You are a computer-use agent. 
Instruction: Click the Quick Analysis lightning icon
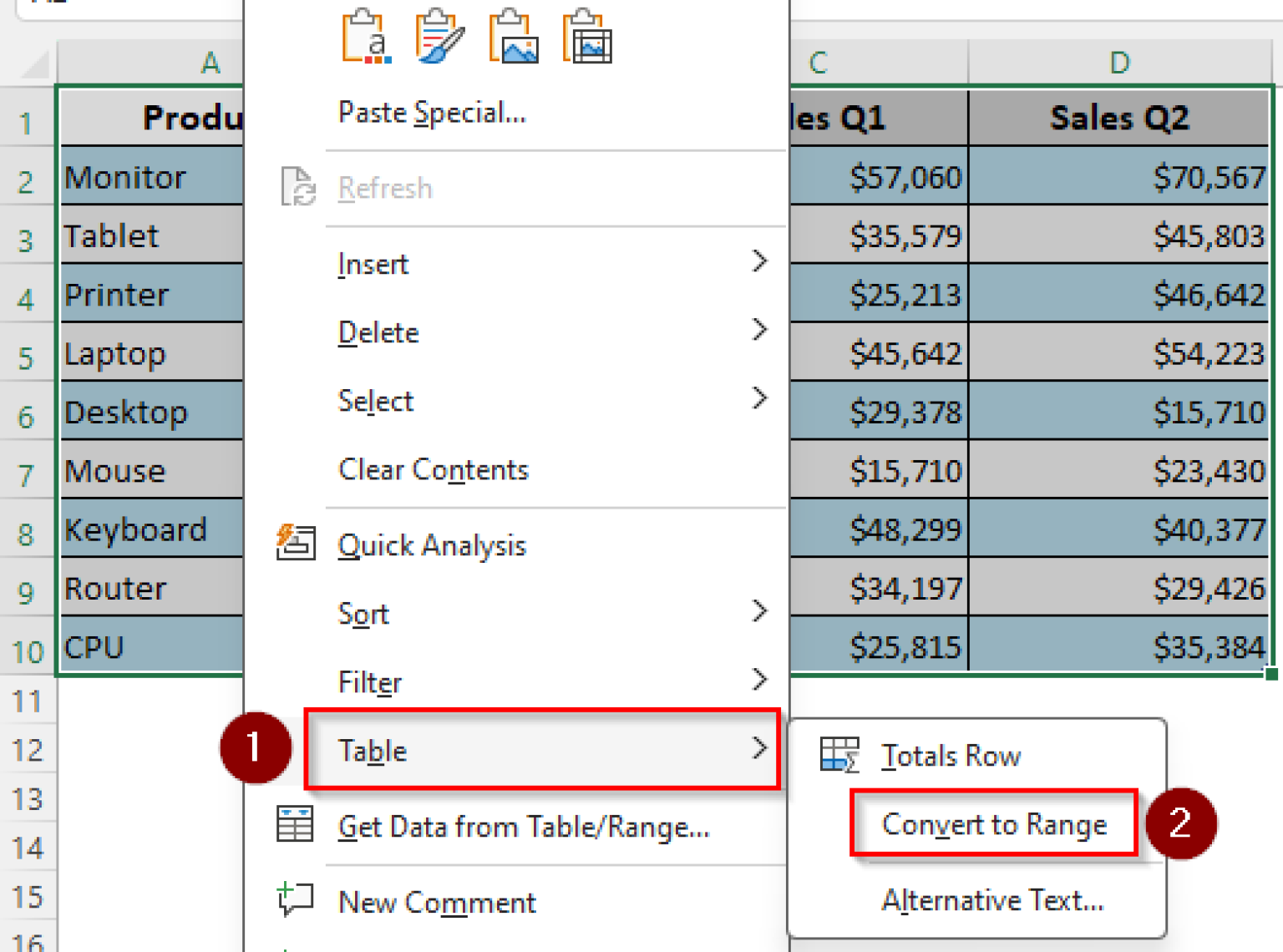[295, 544]
